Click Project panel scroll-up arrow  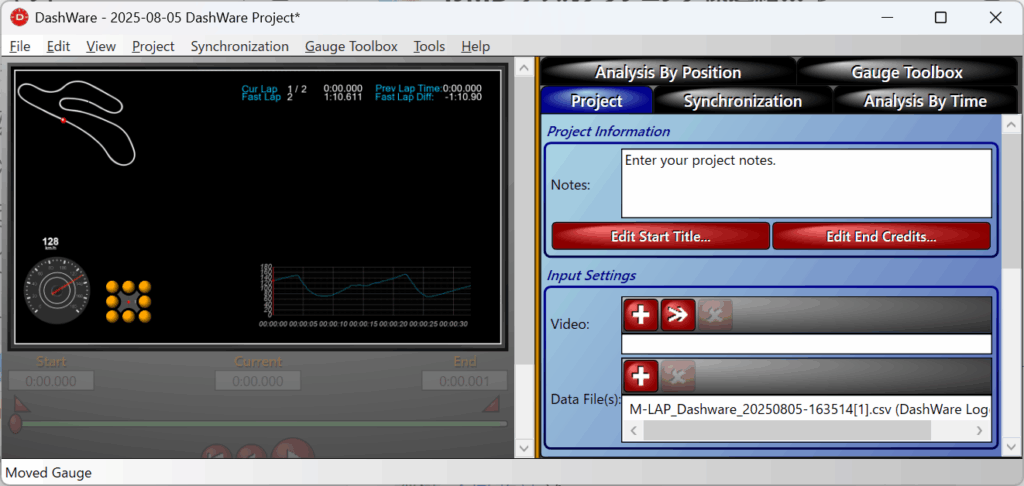click(1010, 124)
